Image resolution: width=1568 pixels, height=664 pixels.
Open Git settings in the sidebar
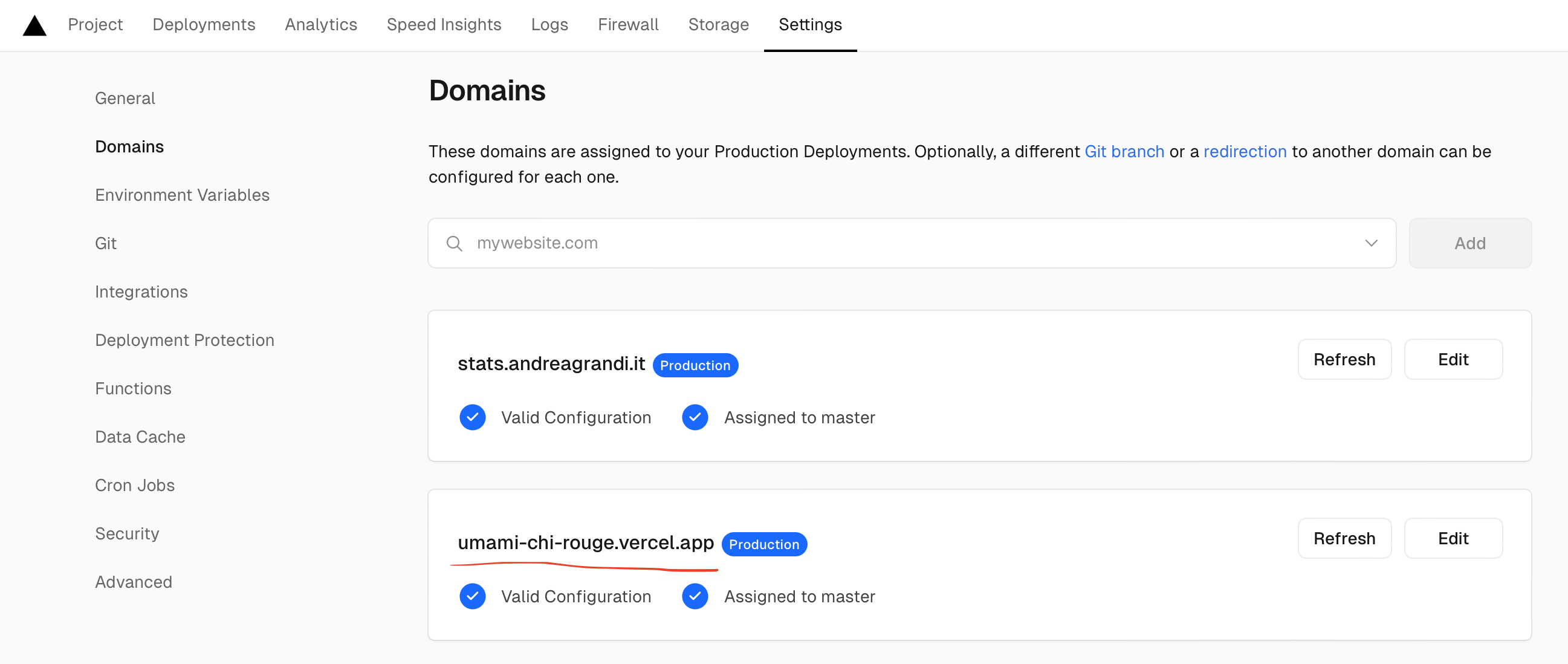pyautogui.click(x=105, y=244)
